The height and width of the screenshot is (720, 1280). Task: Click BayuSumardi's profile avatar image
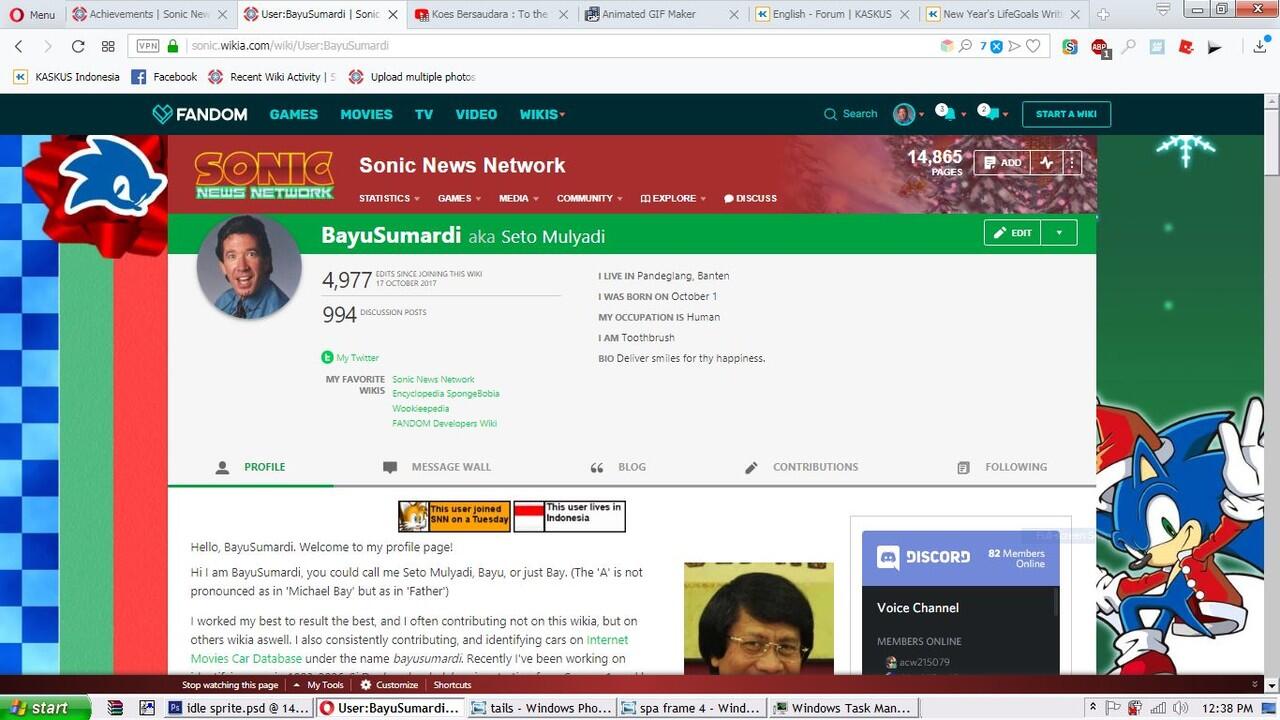click(x=249, y=267)
